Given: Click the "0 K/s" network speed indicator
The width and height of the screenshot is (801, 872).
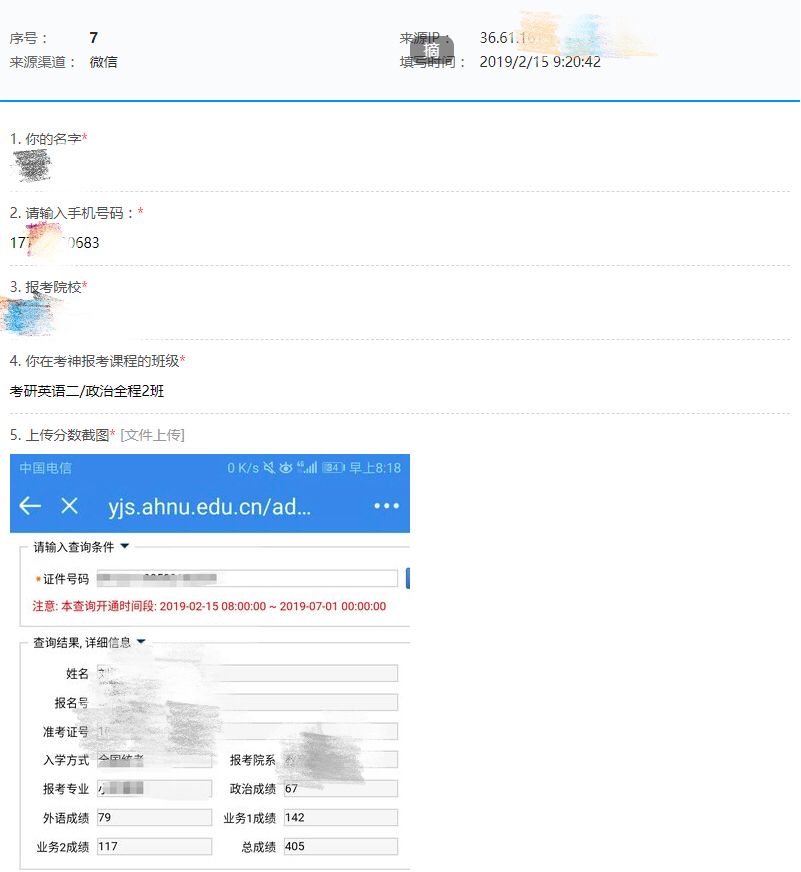Looking at the screenshot, I should tap(243, 467).
